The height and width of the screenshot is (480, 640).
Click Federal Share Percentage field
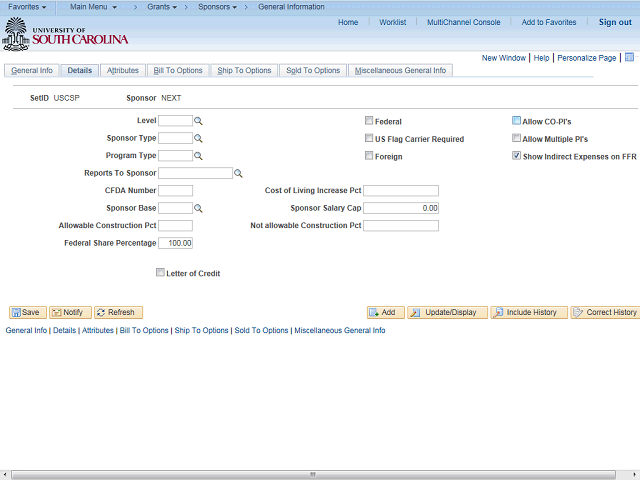tap(175, 243)
